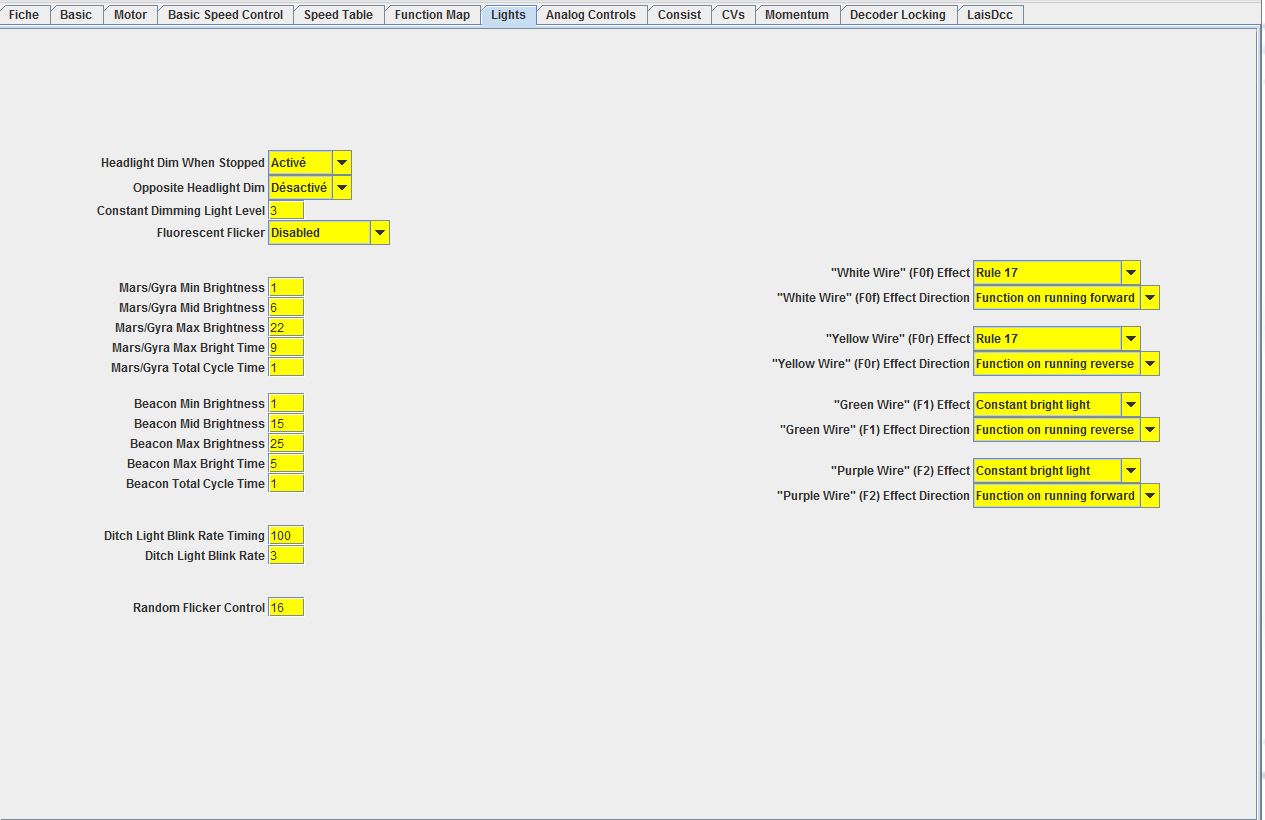Open the LaisDcc tab

(x=990, y=15)
